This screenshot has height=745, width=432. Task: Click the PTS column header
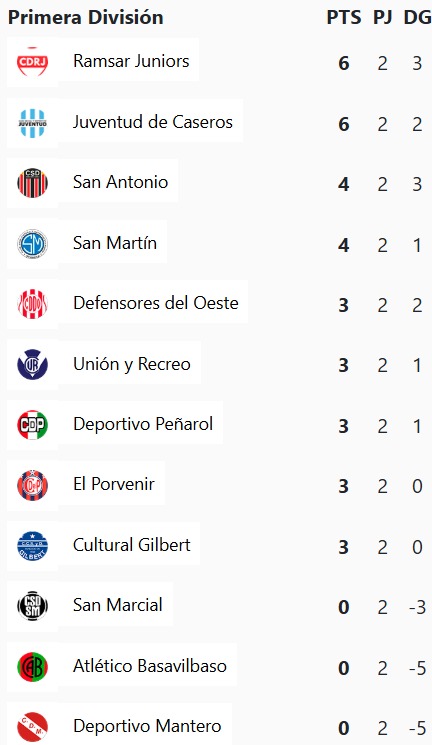point(344,18)
